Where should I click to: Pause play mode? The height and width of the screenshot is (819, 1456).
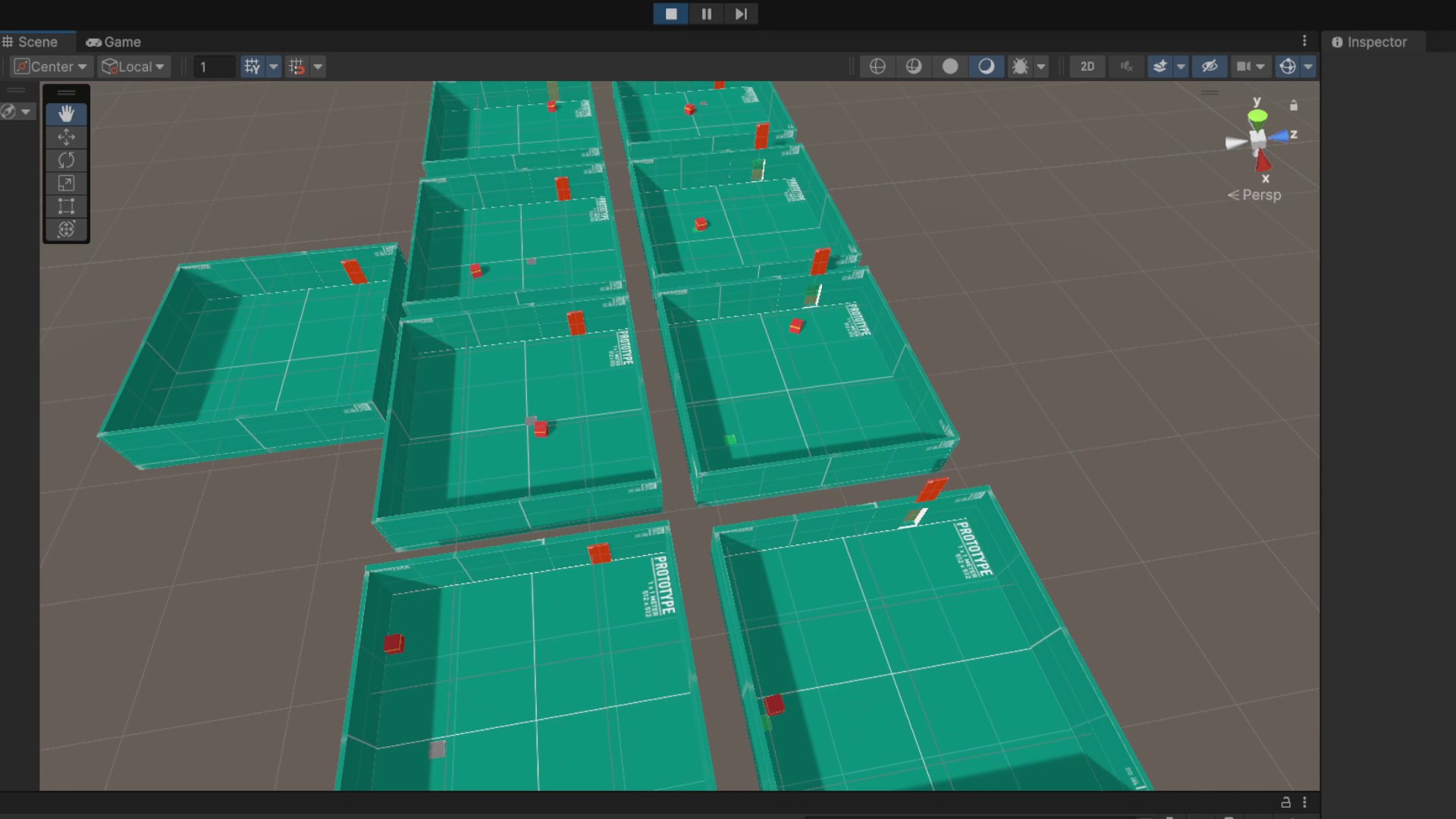pos(706,14)
